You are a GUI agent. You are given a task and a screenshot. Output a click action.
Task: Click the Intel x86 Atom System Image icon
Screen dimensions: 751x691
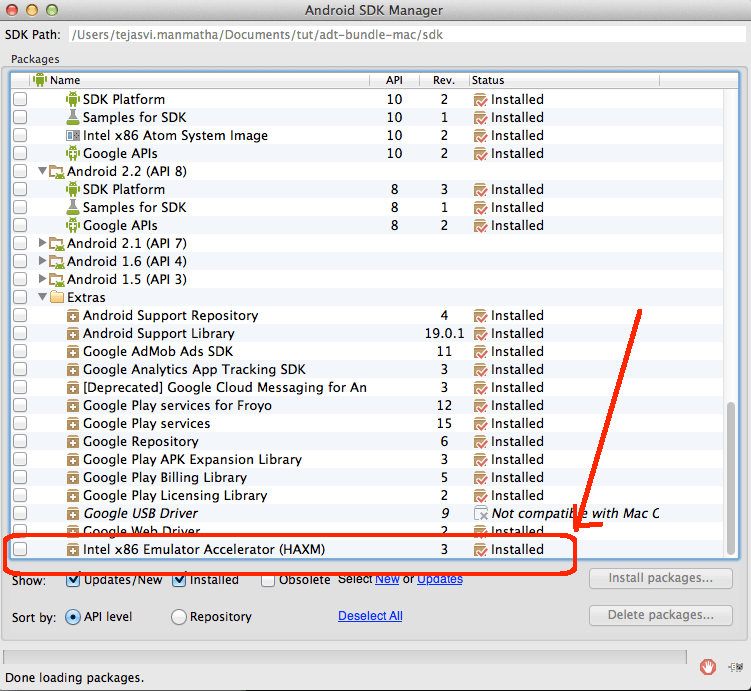point(73,136)
